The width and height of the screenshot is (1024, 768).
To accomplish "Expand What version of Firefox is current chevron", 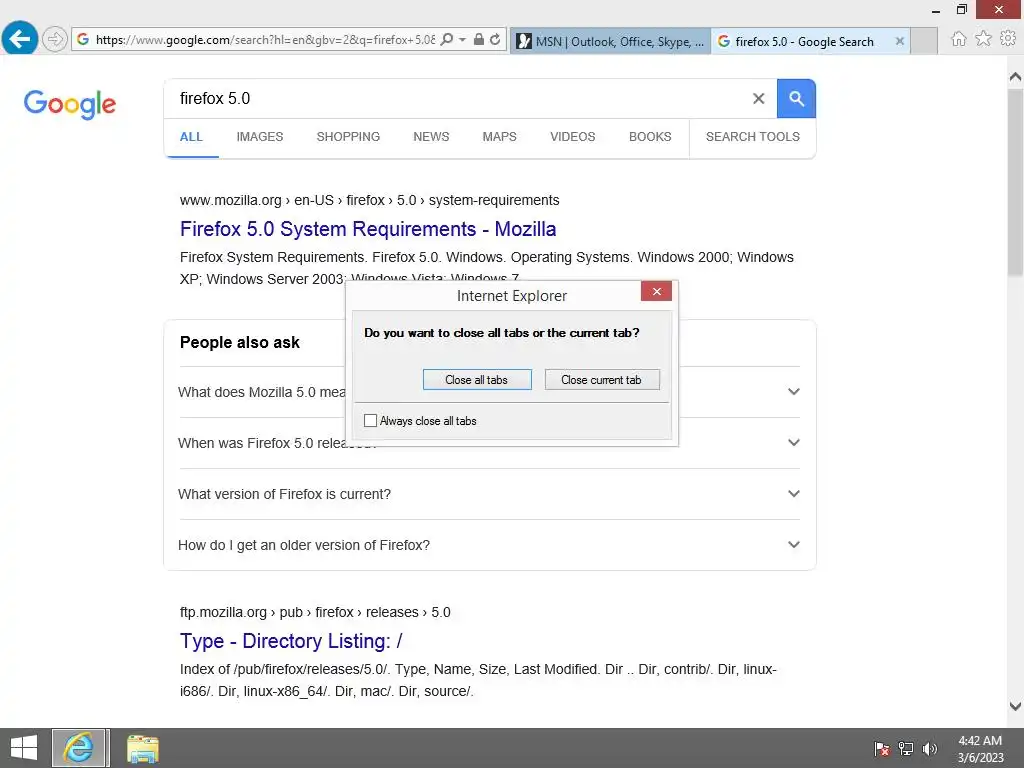I will pyautogui.click(x=793, y=494).
